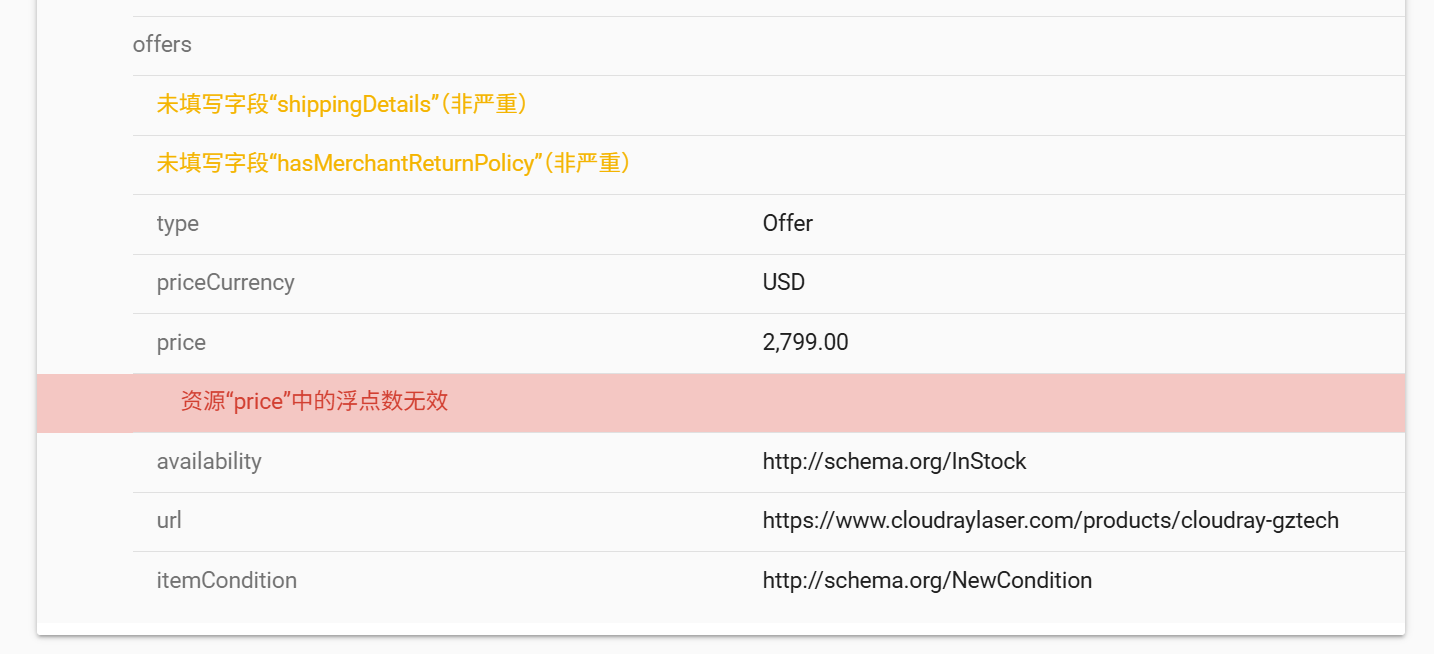This screenshot has width=1434, height=654.
Task: Open the cloudraylaser.com product URL
Action: pos(1050,521)
